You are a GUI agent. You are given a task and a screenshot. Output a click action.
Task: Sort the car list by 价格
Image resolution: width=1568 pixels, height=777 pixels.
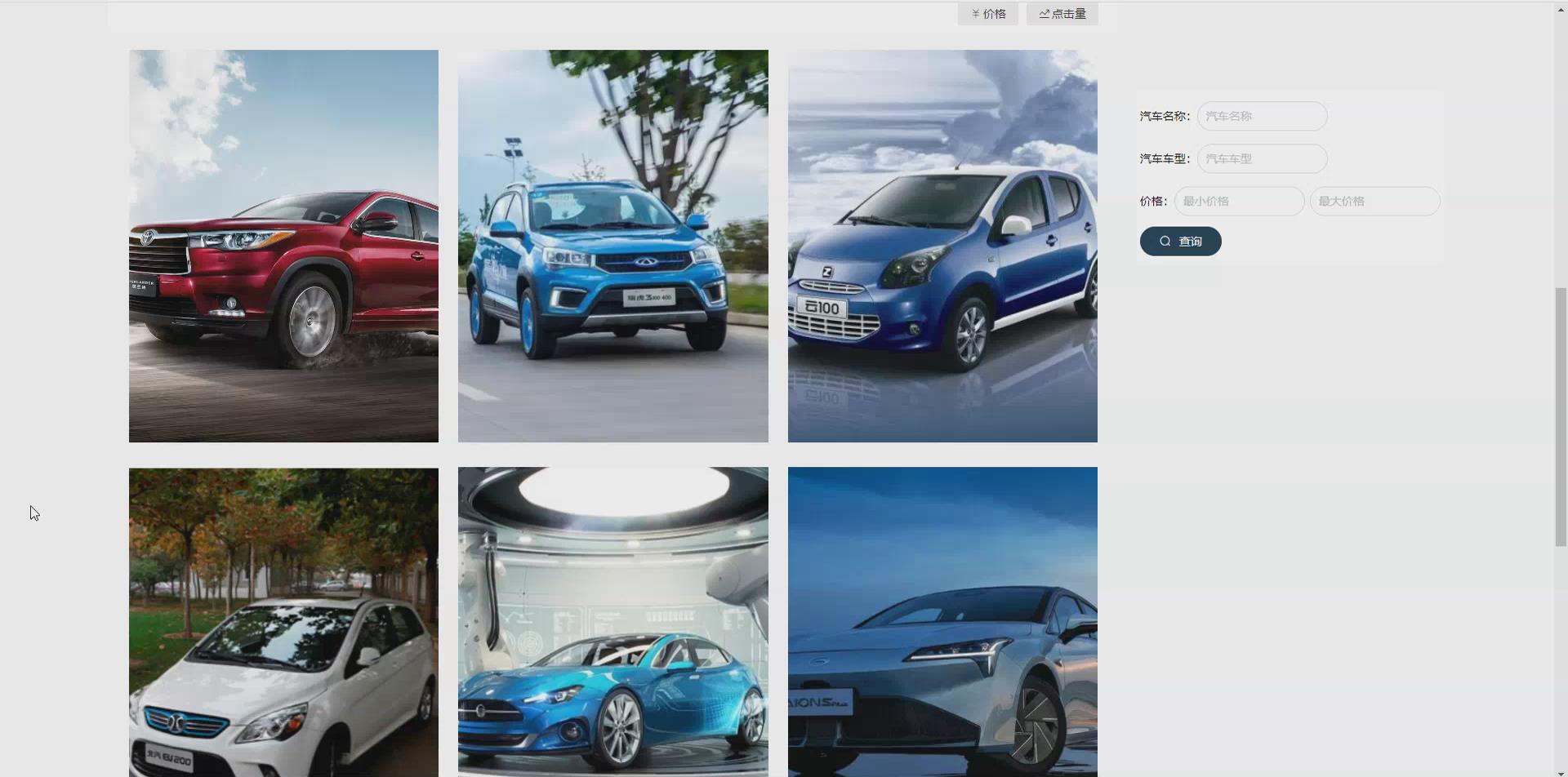987,14
